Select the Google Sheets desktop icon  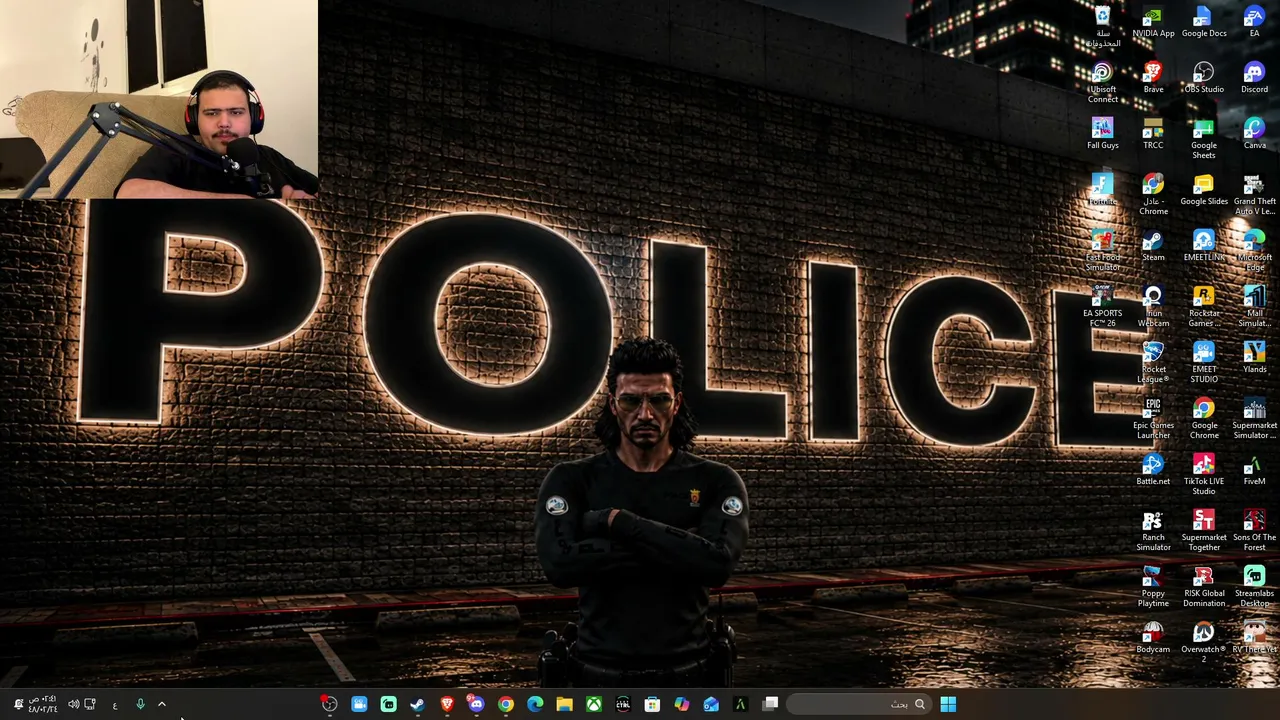[1204, 139]
